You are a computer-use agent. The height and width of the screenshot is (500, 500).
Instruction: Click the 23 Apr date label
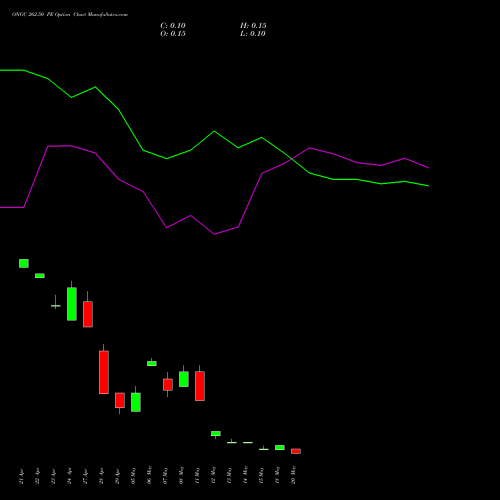pyautogui.click(x=54, y=476)
